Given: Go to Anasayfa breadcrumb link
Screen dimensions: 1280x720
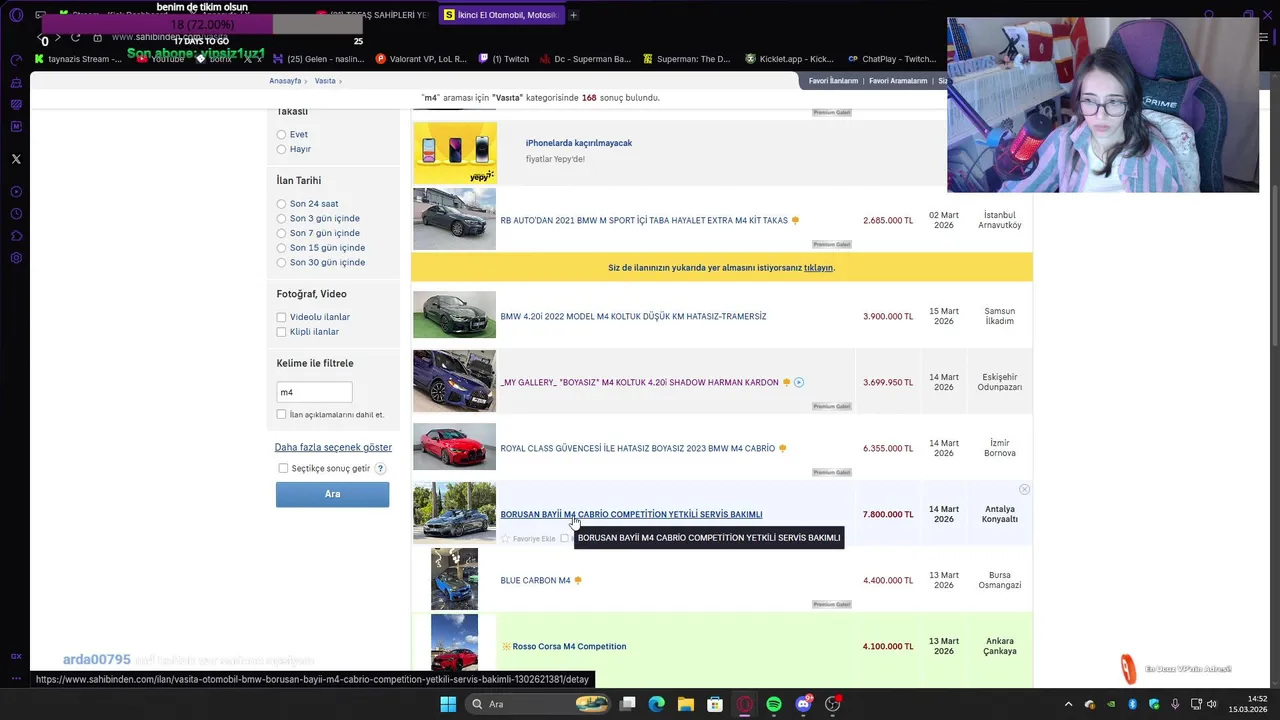Looking at the screenshot, I should pos(285,81).
